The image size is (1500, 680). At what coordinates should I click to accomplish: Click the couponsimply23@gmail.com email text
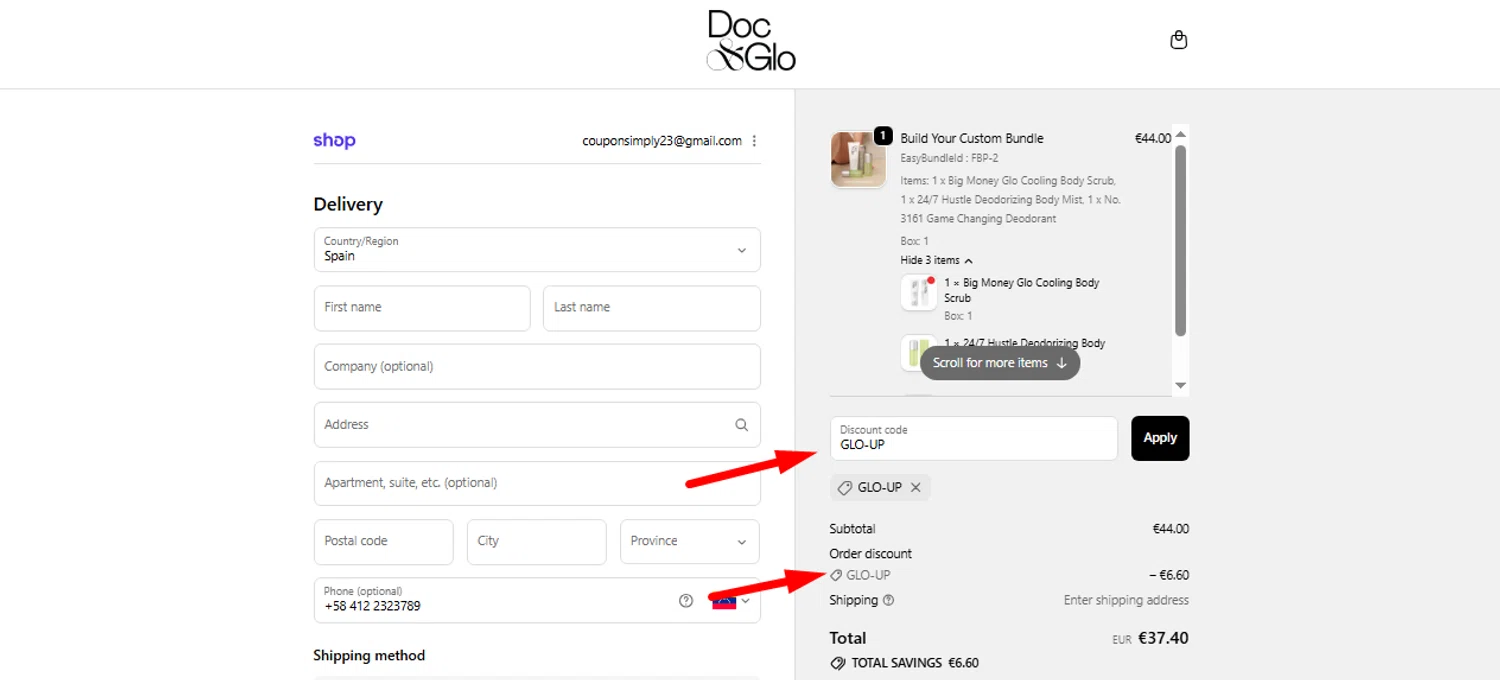click(x=662, y=141)
